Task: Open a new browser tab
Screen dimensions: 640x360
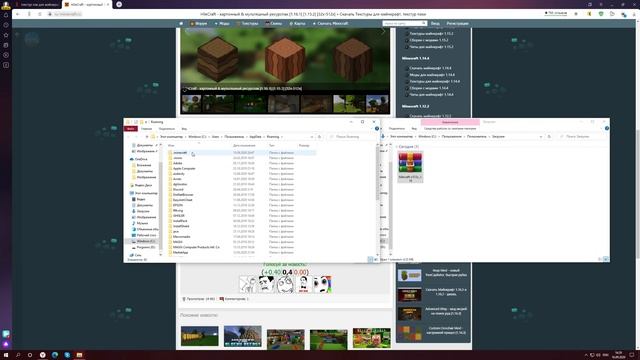Action: tap(119, 4)
